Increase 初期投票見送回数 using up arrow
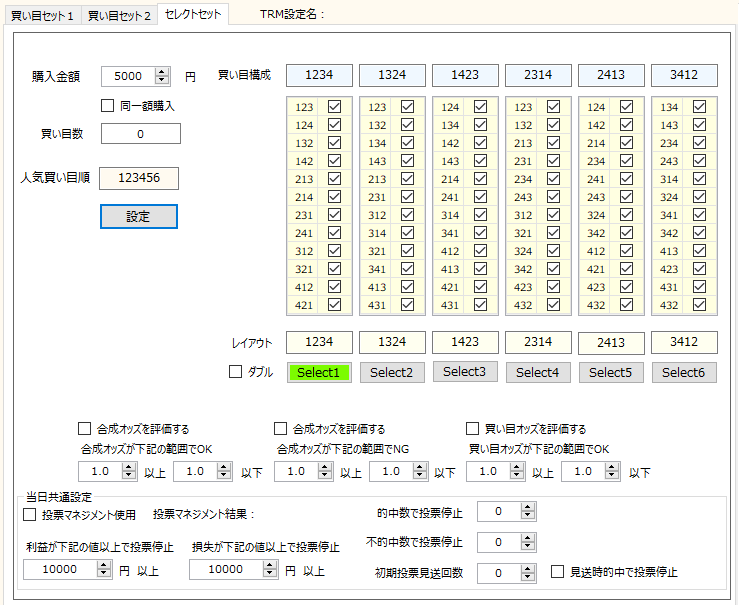This screenshot has height=605, width=739. (529, 568)
